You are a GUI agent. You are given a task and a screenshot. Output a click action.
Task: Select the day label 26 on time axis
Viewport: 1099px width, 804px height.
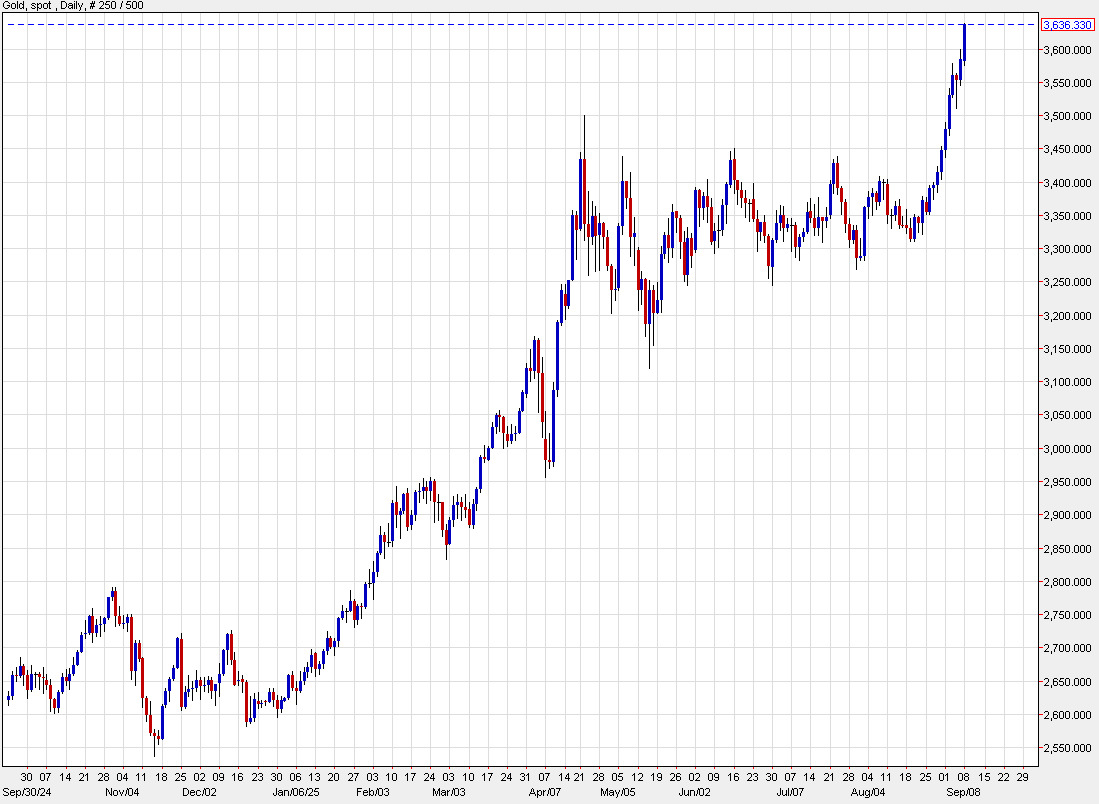click(675, 777)
